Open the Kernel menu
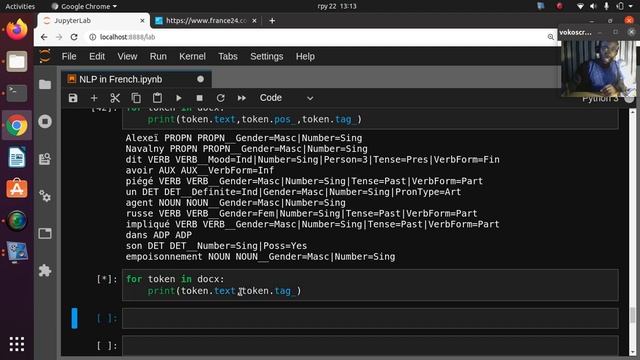Image resolution: width=640 pixels, height=360 pixels. pos(192,56)
